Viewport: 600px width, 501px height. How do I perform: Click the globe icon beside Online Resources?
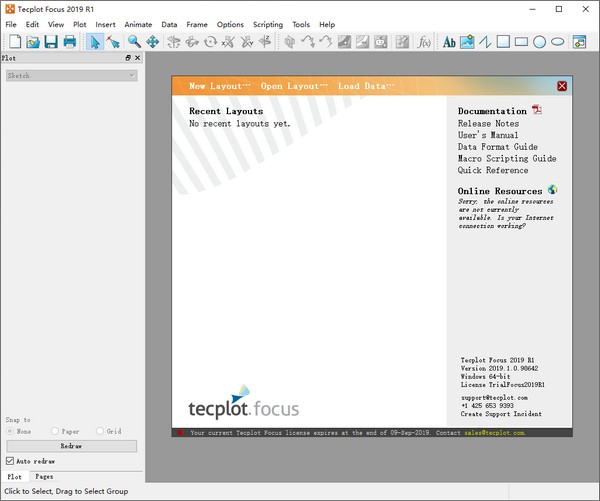coord(552,189)
